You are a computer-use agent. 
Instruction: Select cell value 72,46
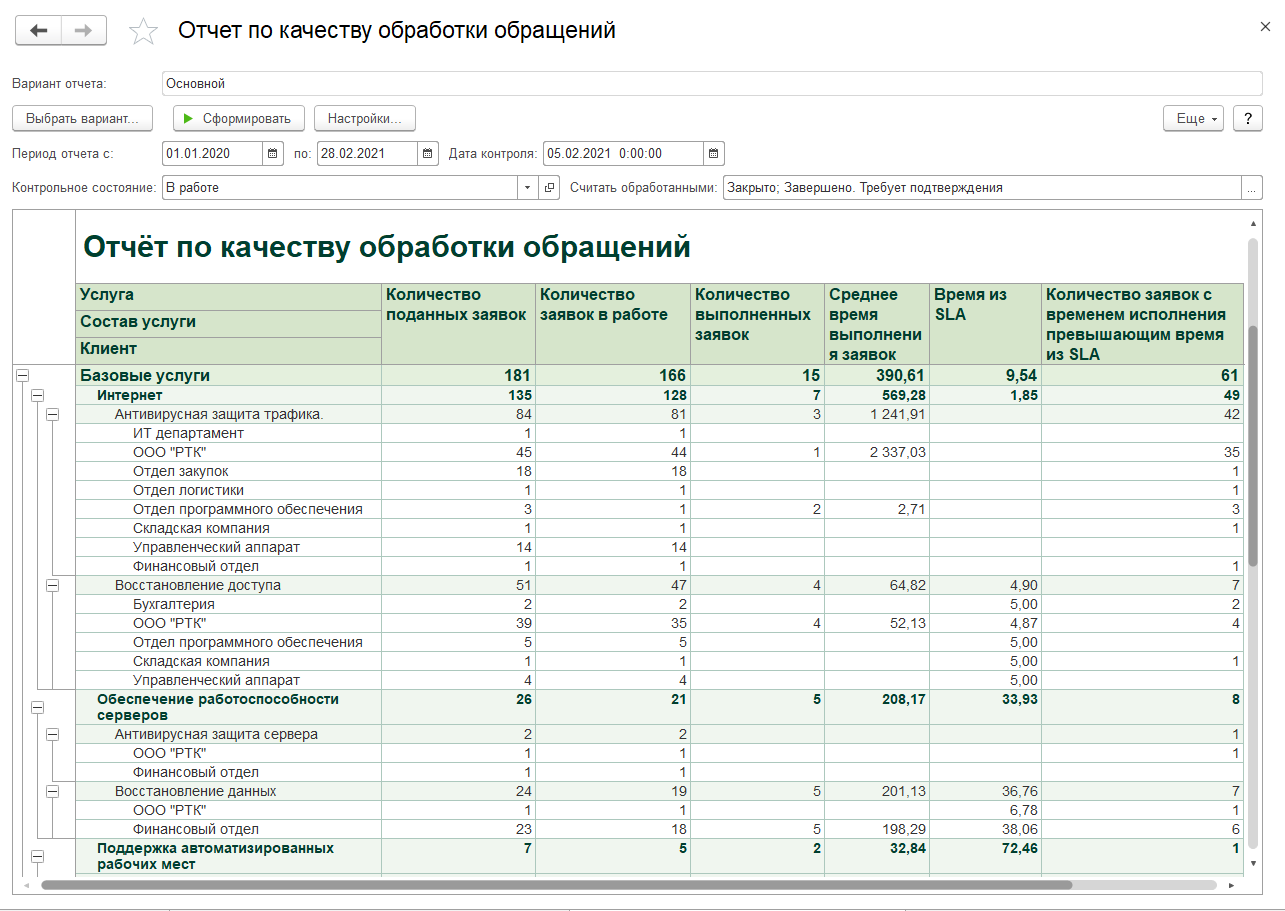click(x=985, y=856)
